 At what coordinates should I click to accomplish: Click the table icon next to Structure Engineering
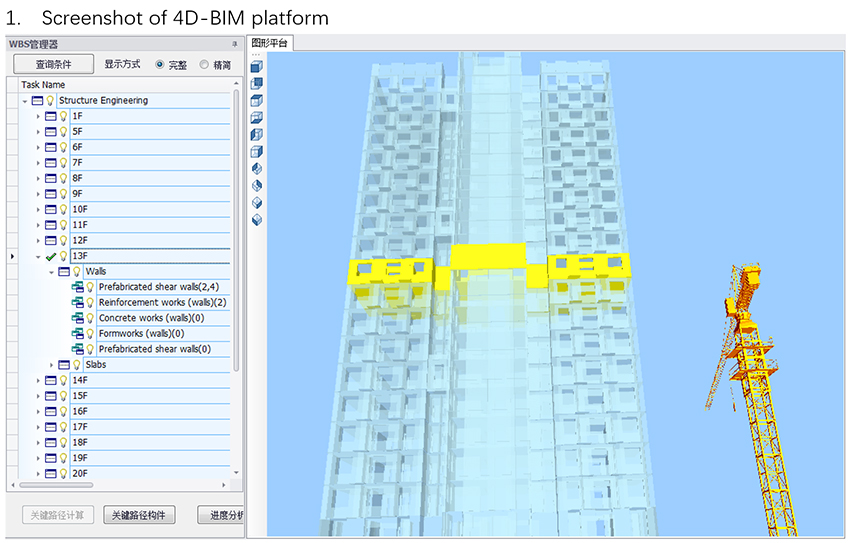click(x=38, y=100)
